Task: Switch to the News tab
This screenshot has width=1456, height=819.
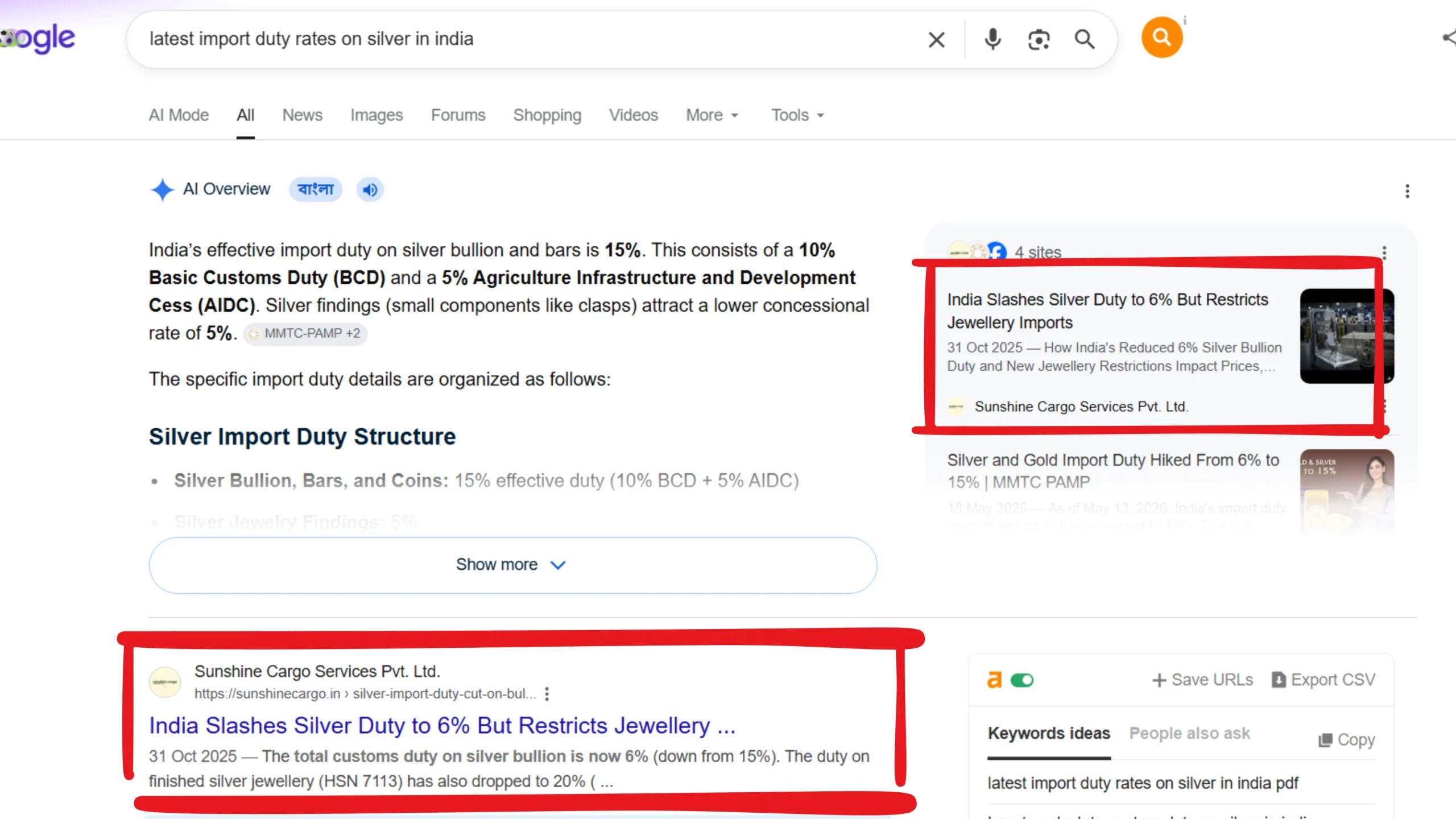Action: pos(302,115)
